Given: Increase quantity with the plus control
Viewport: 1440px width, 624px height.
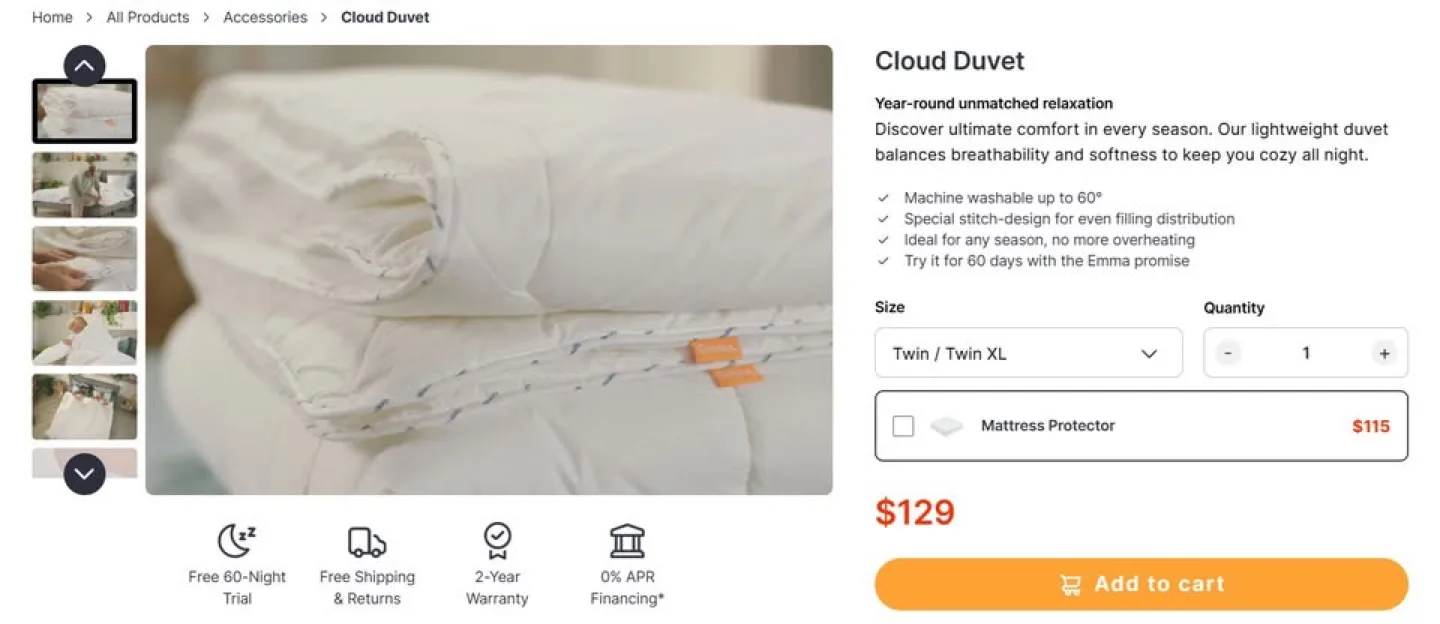Looking at the screenshot, I should 1384,352.
